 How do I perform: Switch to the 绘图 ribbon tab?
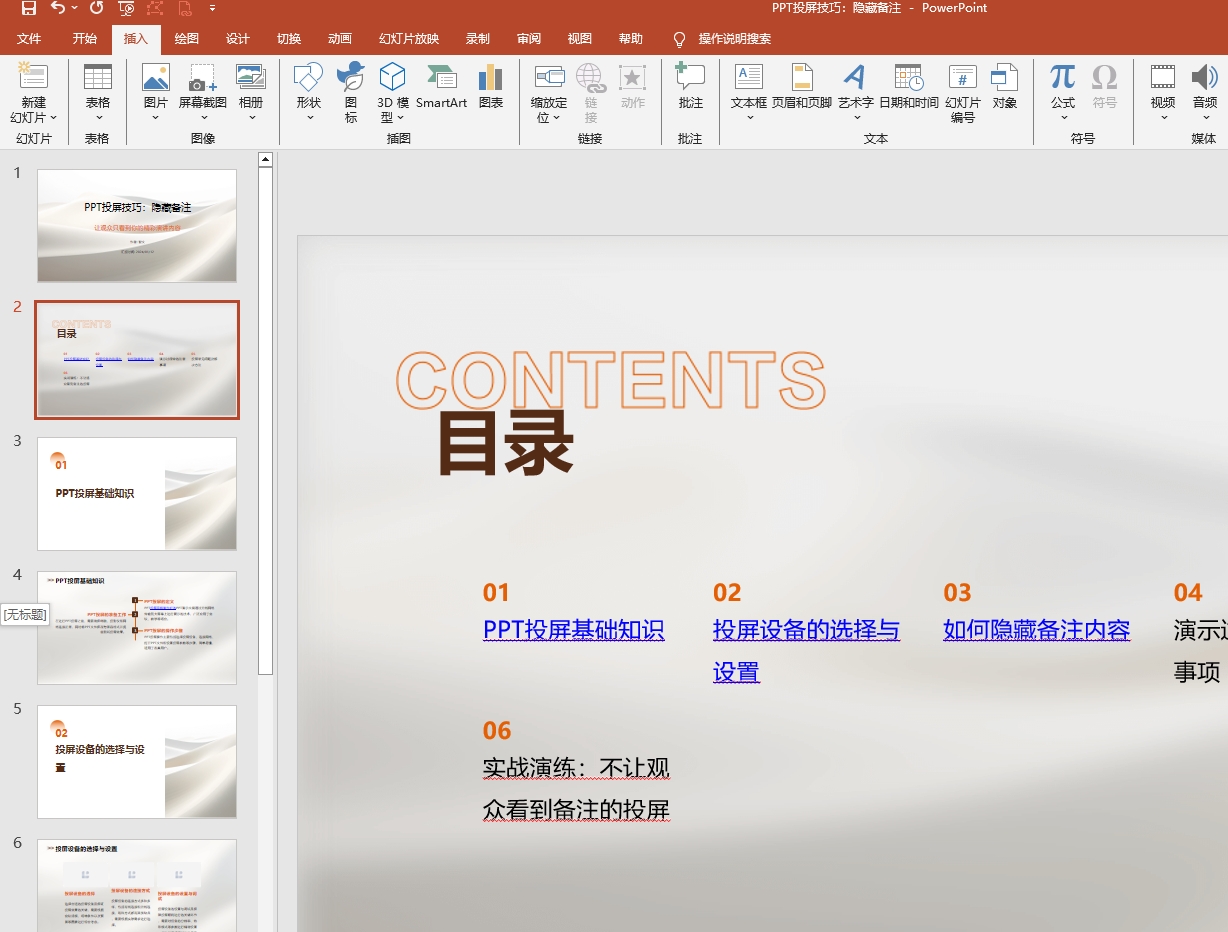pos(187,39)
